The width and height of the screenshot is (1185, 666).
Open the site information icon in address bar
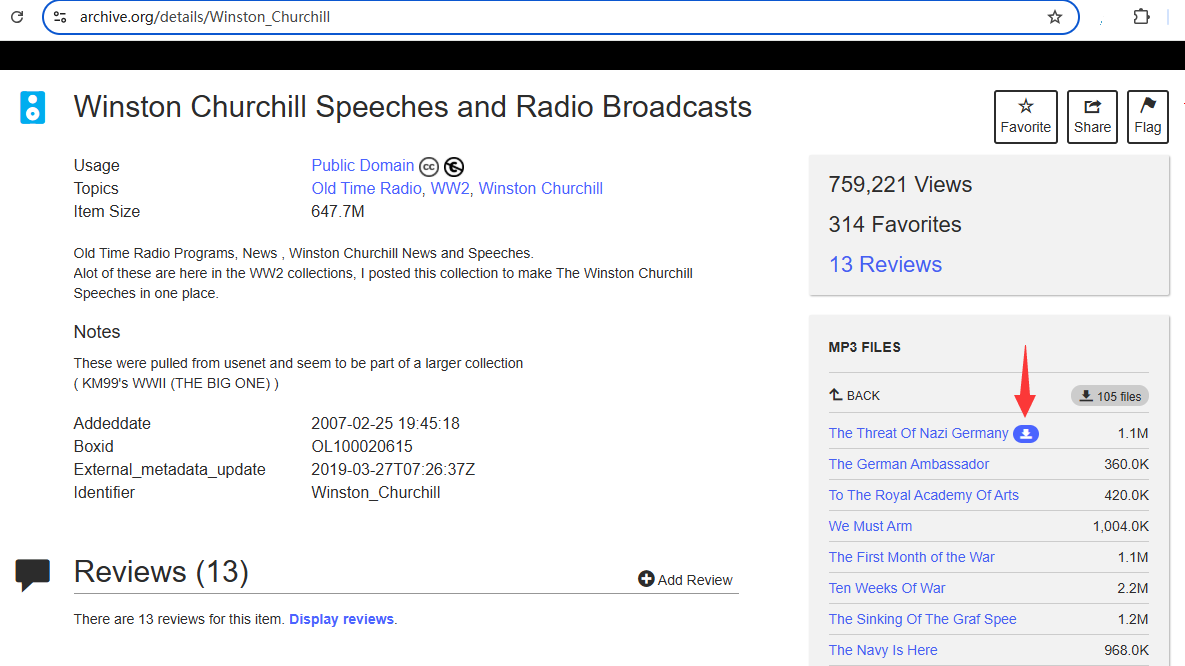click(60, 17)
